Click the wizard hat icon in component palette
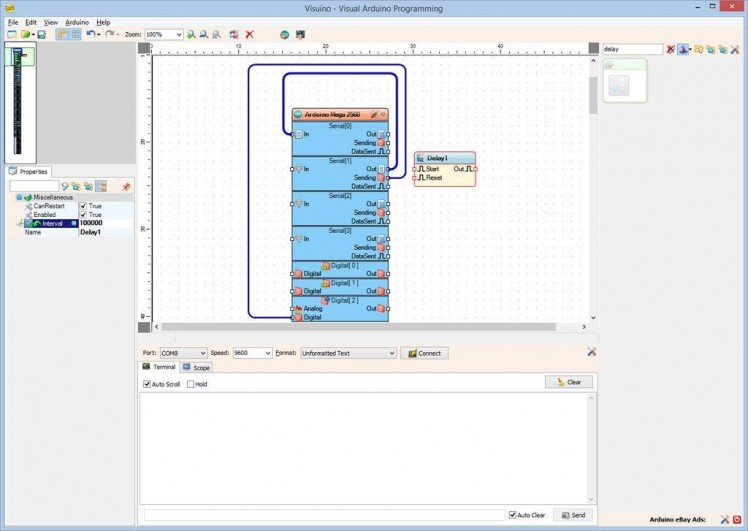748x531 pixels. [684, 49]
